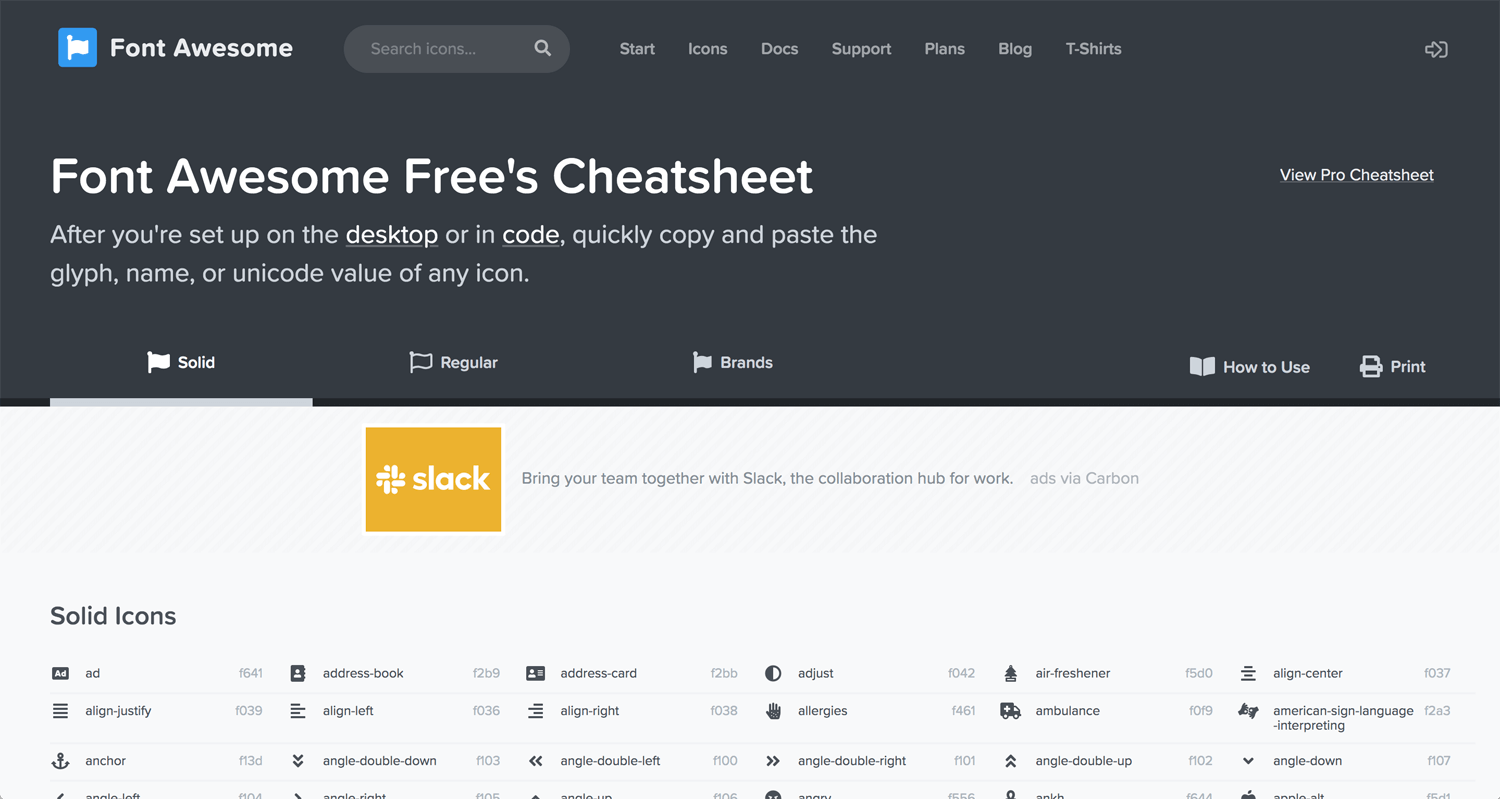Screen dimensions: 1500x799
Task: Click the align-right icon glyph
Action: [535, 711]
